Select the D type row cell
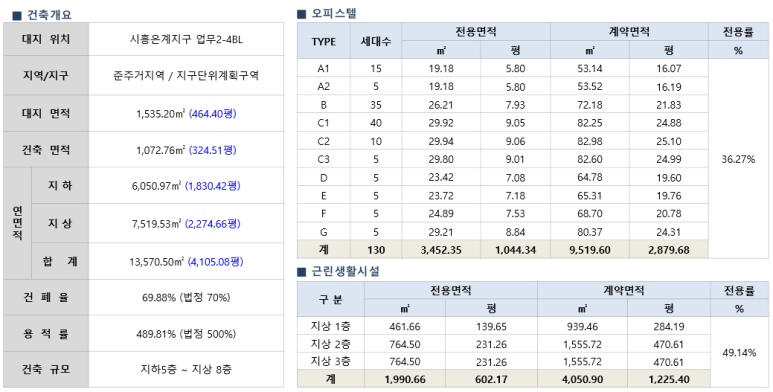Image resolution: width=773 pixels, height=392 pixels. pyautogui.click(x=323, y=178)
